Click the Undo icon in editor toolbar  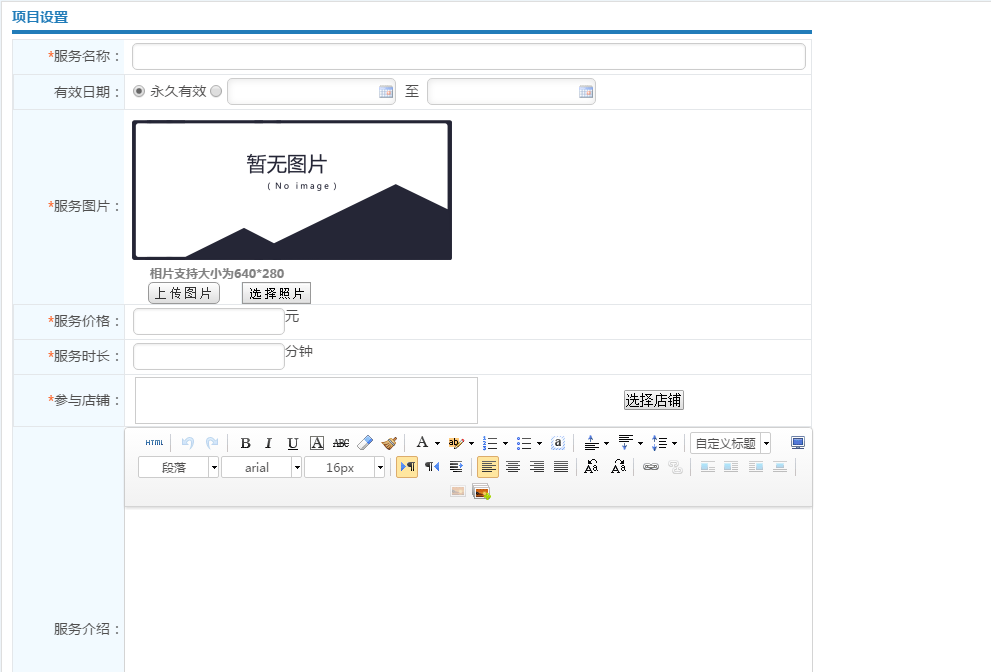click(189, 443)
